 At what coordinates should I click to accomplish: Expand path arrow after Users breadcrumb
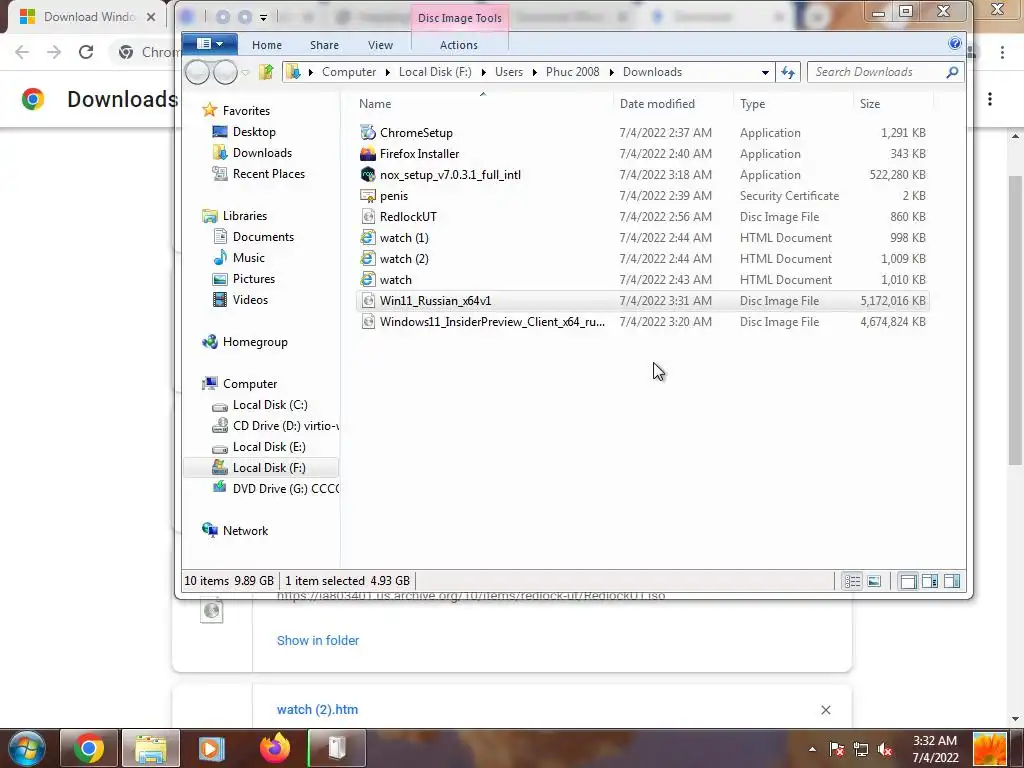(534, 72)
